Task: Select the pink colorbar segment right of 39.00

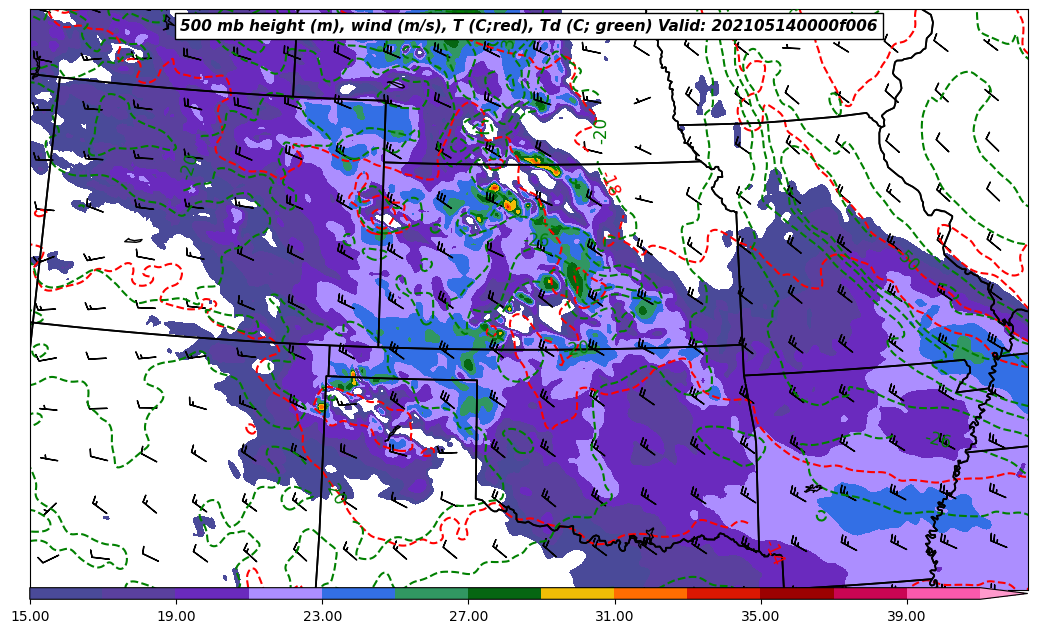Action: (x=942, y=594)
